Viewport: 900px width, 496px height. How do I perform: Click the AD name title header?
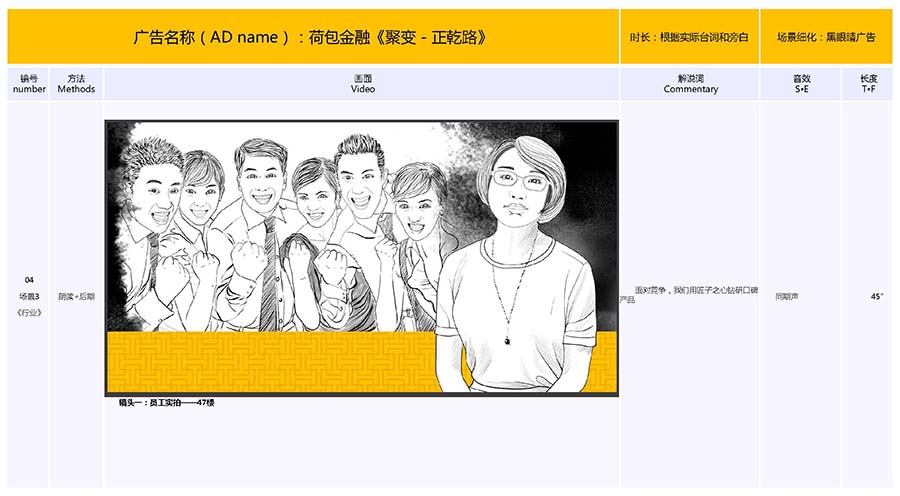[x=312, y=37]
